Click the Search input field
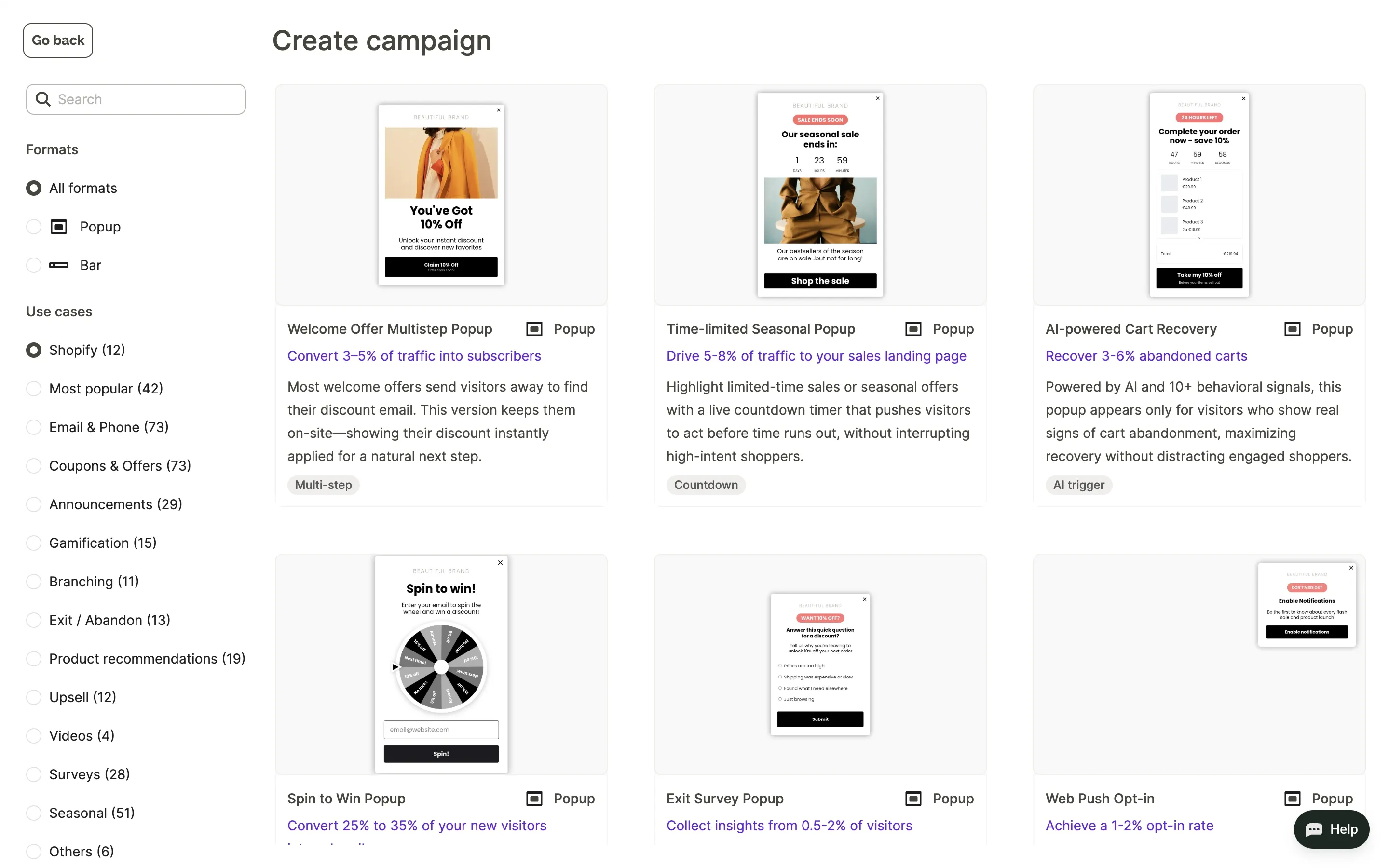This screenshot has height=868, width=1389. tap(136, 99)
